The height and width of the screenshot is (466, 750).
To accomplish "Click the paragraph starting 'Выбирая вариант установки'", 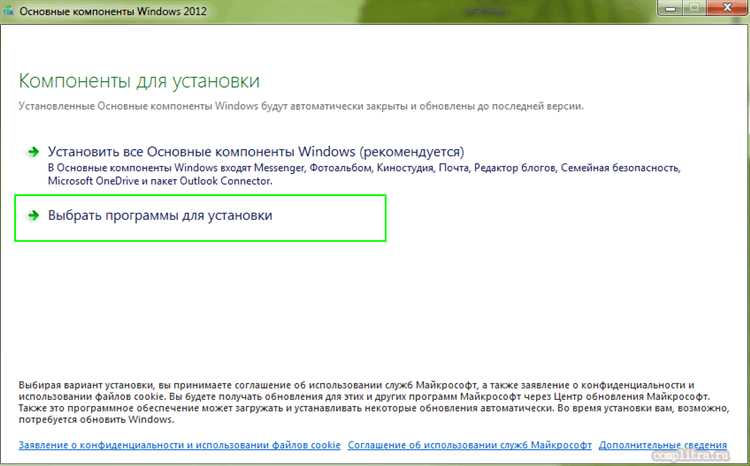I will coord(374,402).
